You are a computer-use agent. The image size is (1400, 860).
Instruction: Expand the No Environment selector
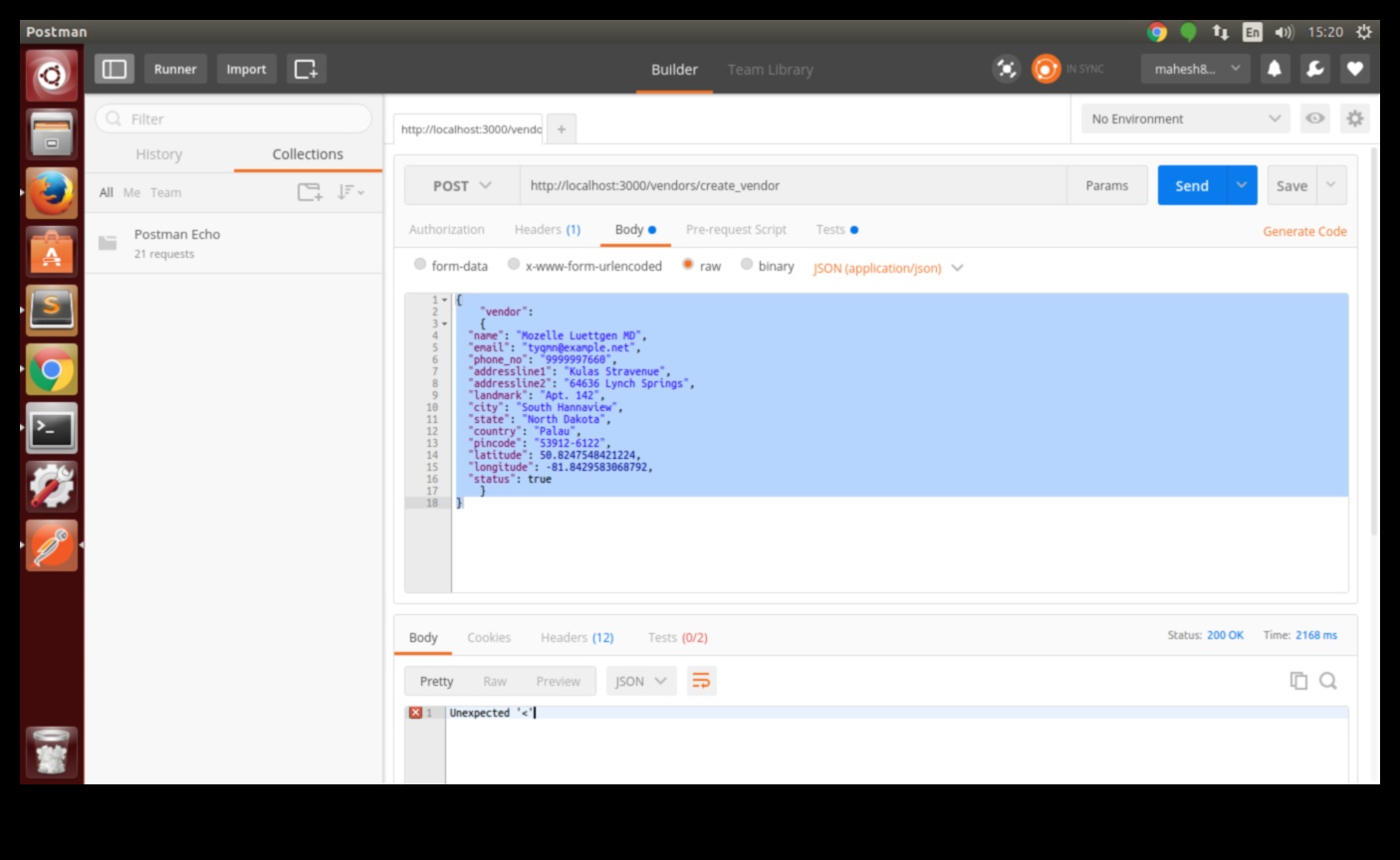pyautogui.click(x=1185, y=118)
